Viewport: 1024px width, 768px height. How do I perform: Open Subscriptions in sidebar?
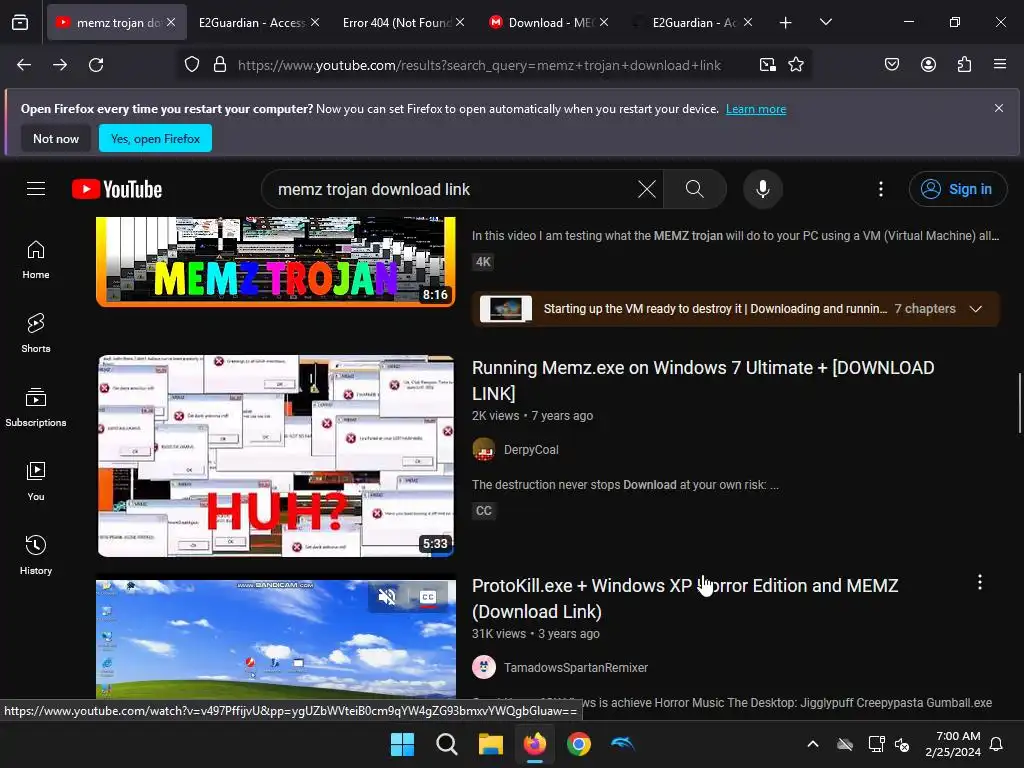36,407
